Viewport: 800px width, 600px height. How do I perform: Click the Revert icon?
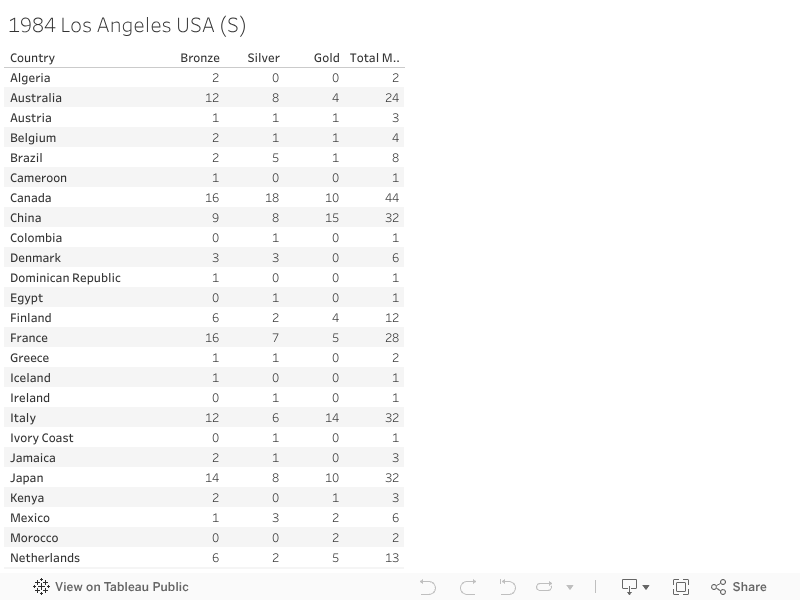[507, 587]
